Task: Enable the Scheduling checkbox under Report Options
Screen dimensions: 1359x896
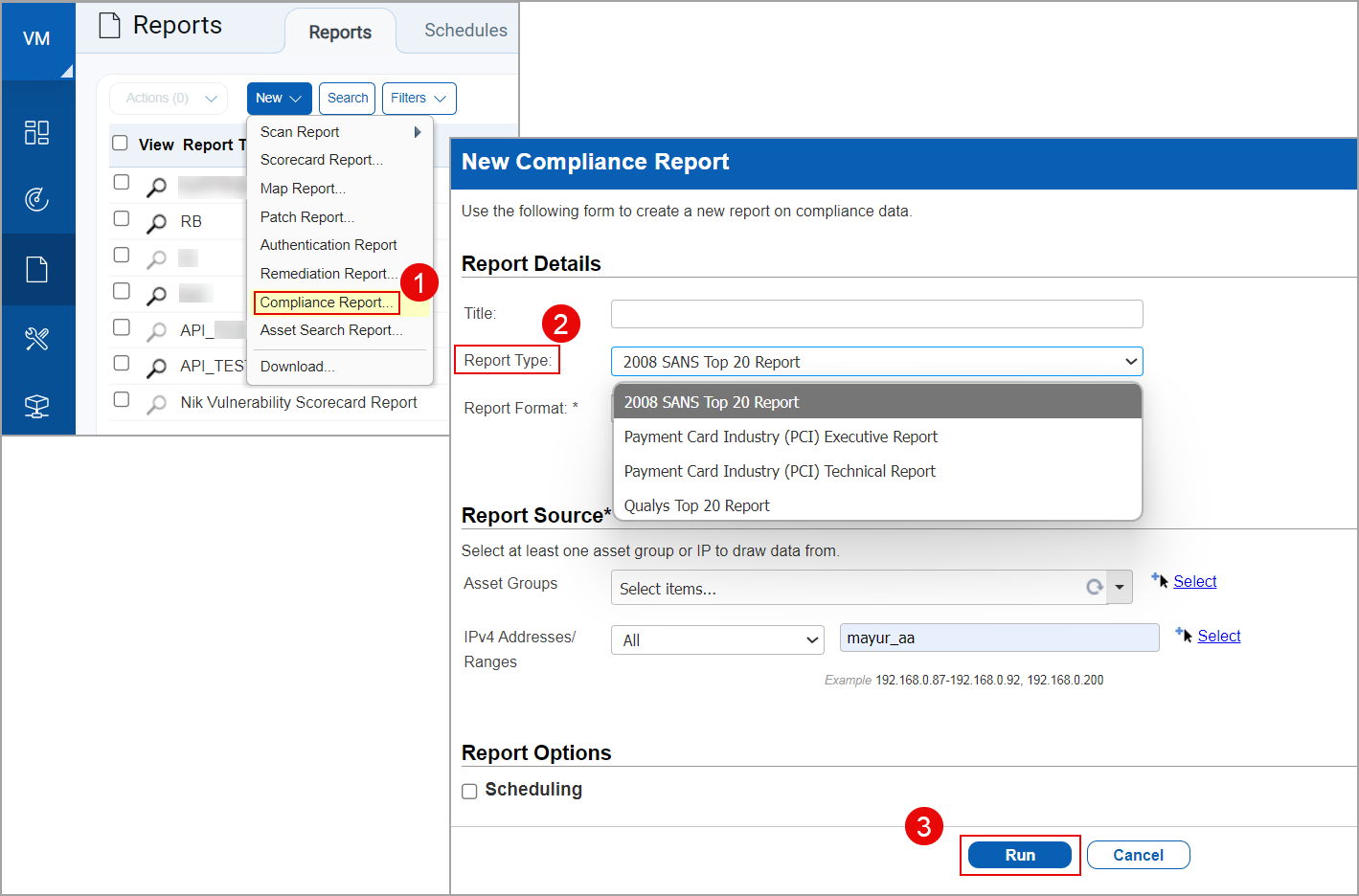Action: click(x=469, y=791)
